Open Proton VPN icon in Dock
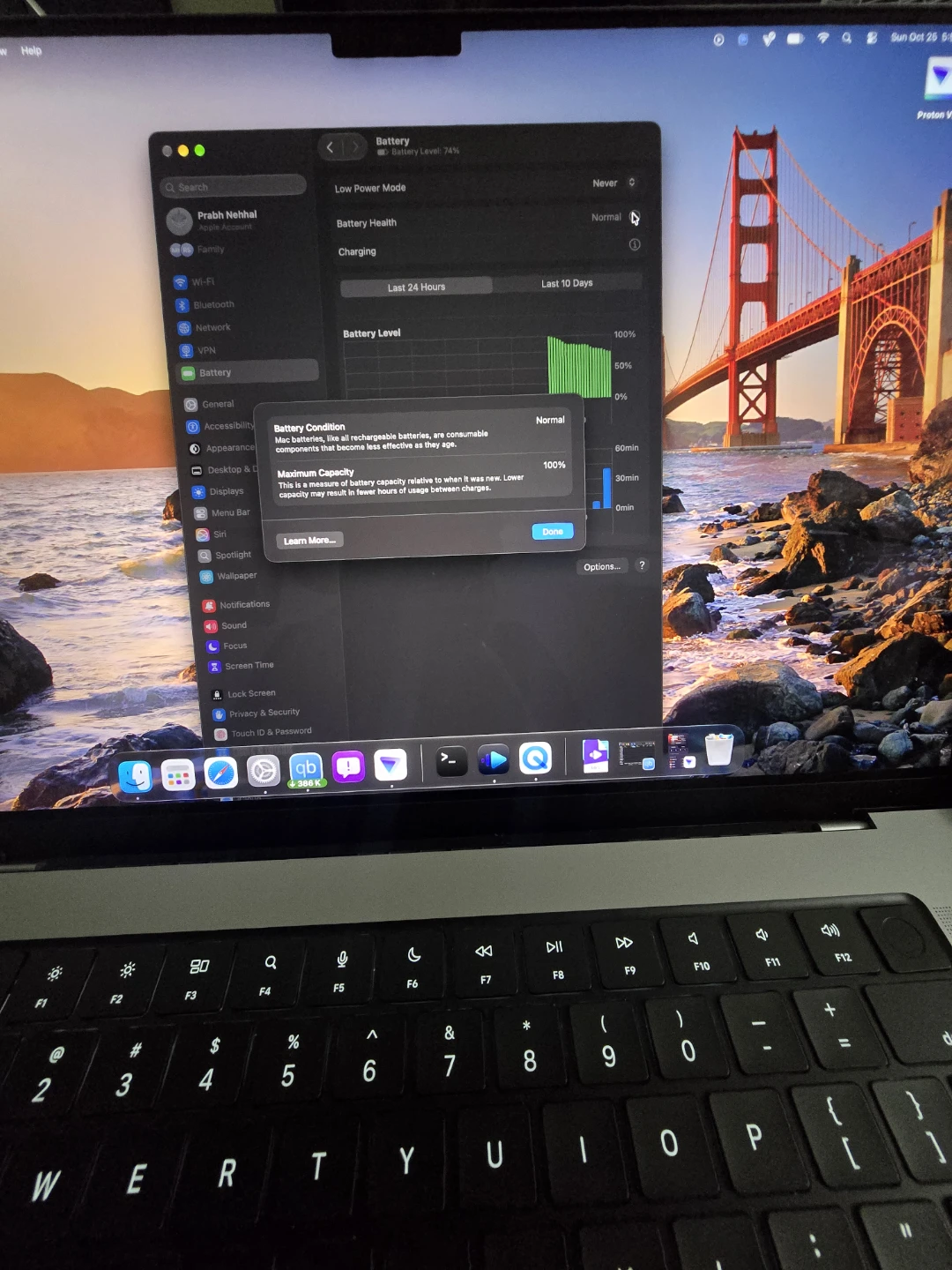Image resolution: width=952 pixels, height=1270 pixels. [x=390, y=765]
